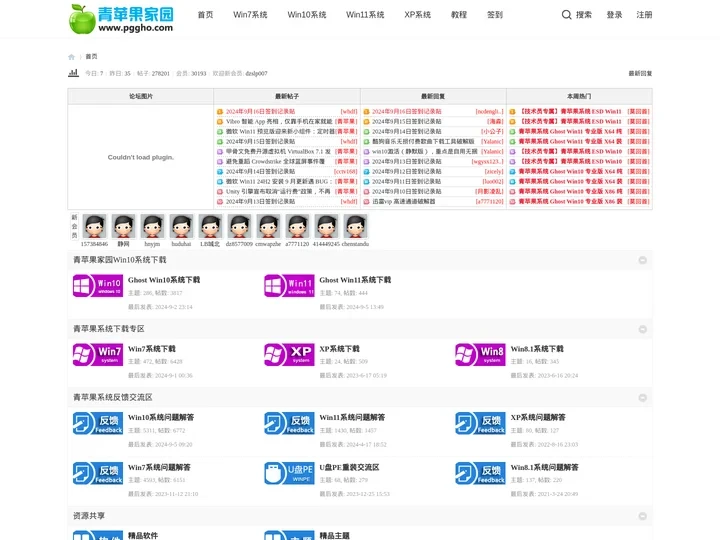720x540 pixels.
Task: Click the 首页 breadcrumb text
Action: [x=91, y=56]
